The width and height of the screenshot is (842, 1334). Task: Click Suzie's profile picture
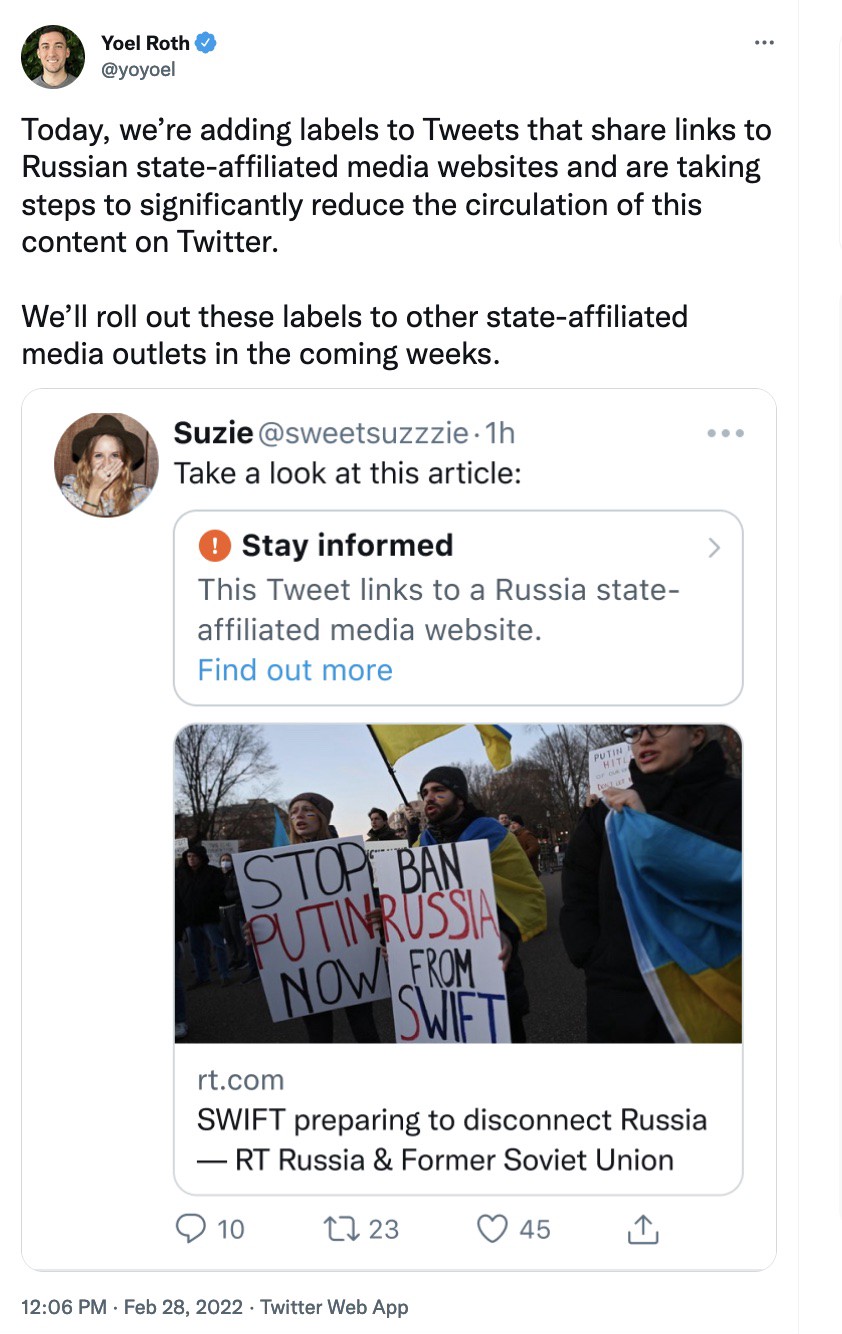tap(106, 465)
